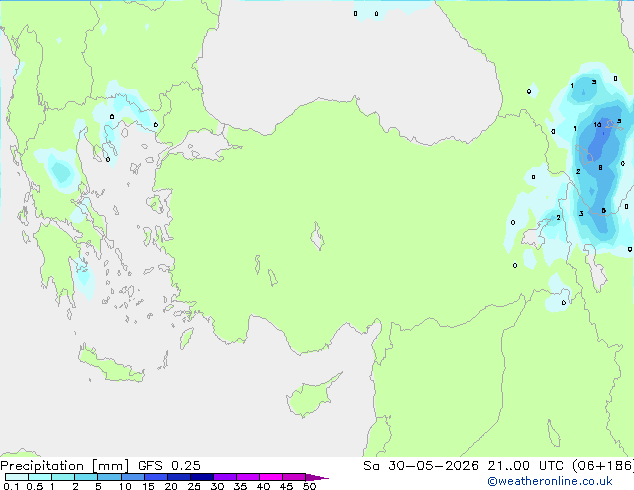Image resolution: width=634 pixels, height=490 pixels.
Task: Select the 'GFS 0.25' model label
Action: (169, 466)
